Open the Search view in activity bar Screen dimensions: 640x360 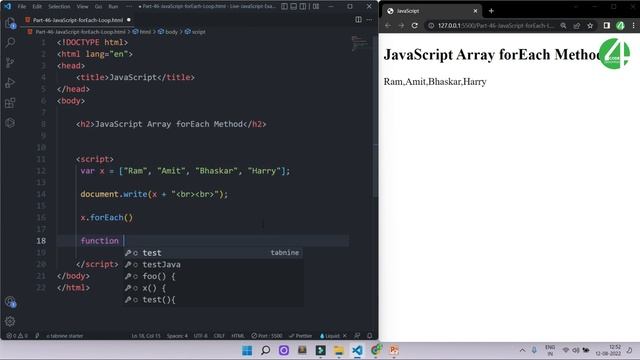click(x=10, y=42)
